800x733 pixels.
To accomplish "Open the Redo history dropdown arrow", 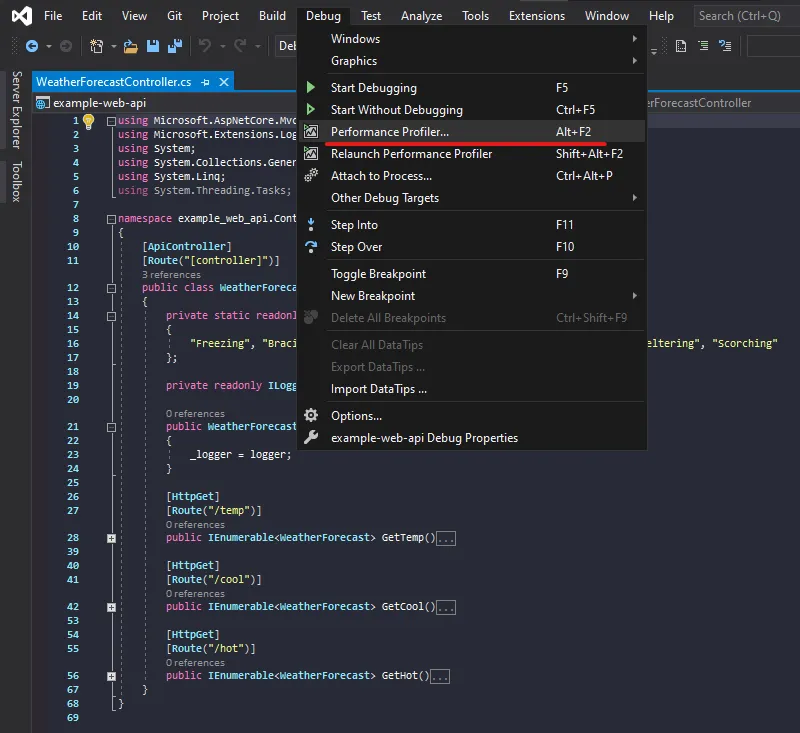I will [x=258, y=46].
